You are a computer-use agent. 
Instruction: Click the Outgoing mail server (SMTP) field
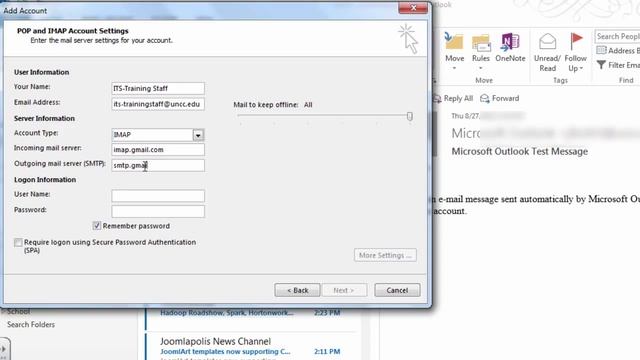(158, 165)
